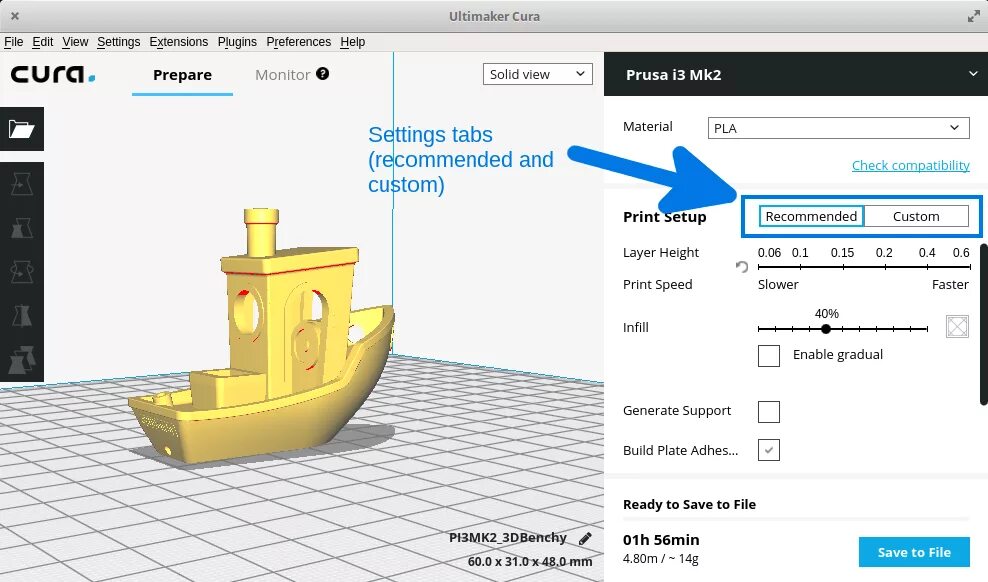Image resolution: width=988 pixels, height=582 pixels.
Task: Maximize window using the expand arrows icon
Action: pos(974,16)
